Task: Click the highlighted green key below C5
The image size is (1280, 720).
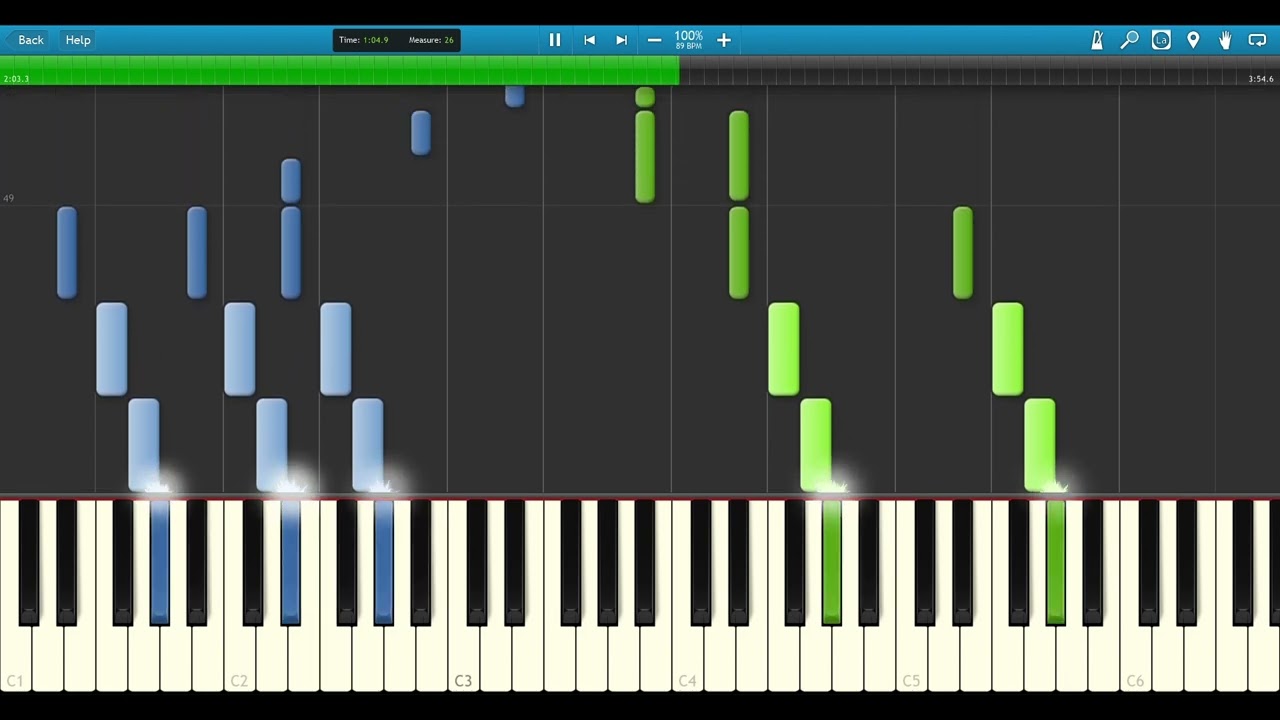Action: 1055,562
